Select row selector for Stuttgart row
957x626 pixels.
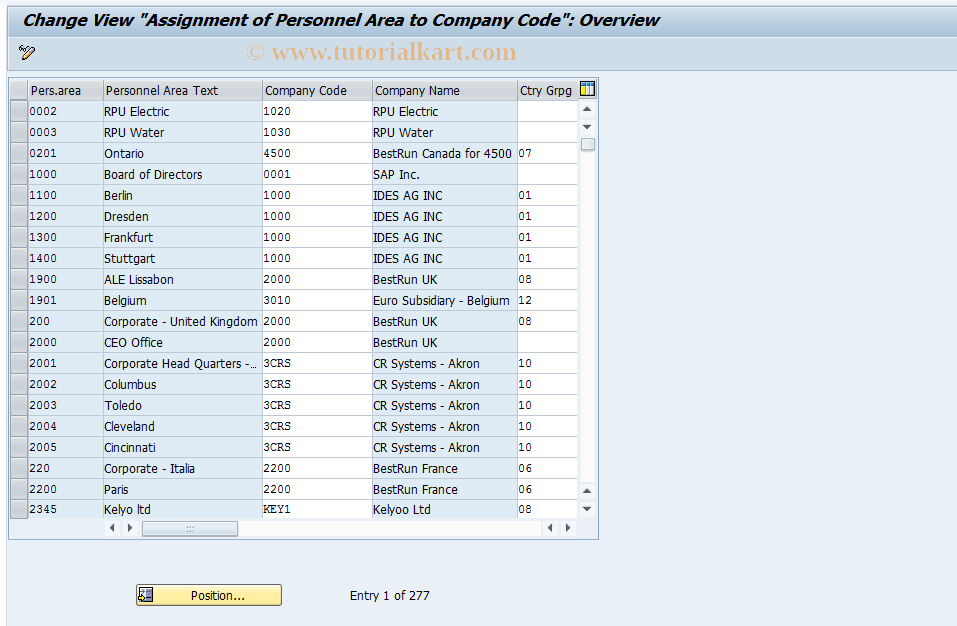click(19, 258)
